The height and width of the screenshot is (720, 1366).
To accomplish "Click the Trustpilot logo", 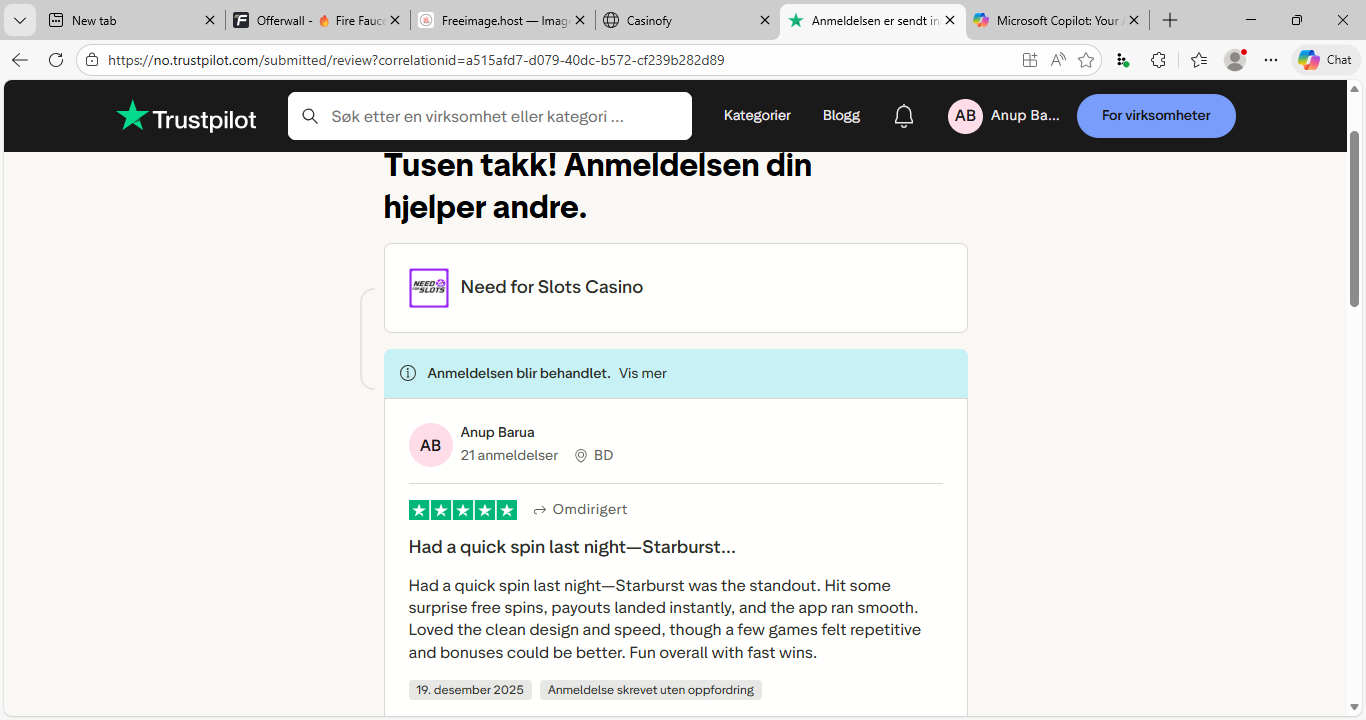I will tap(187, 116).
